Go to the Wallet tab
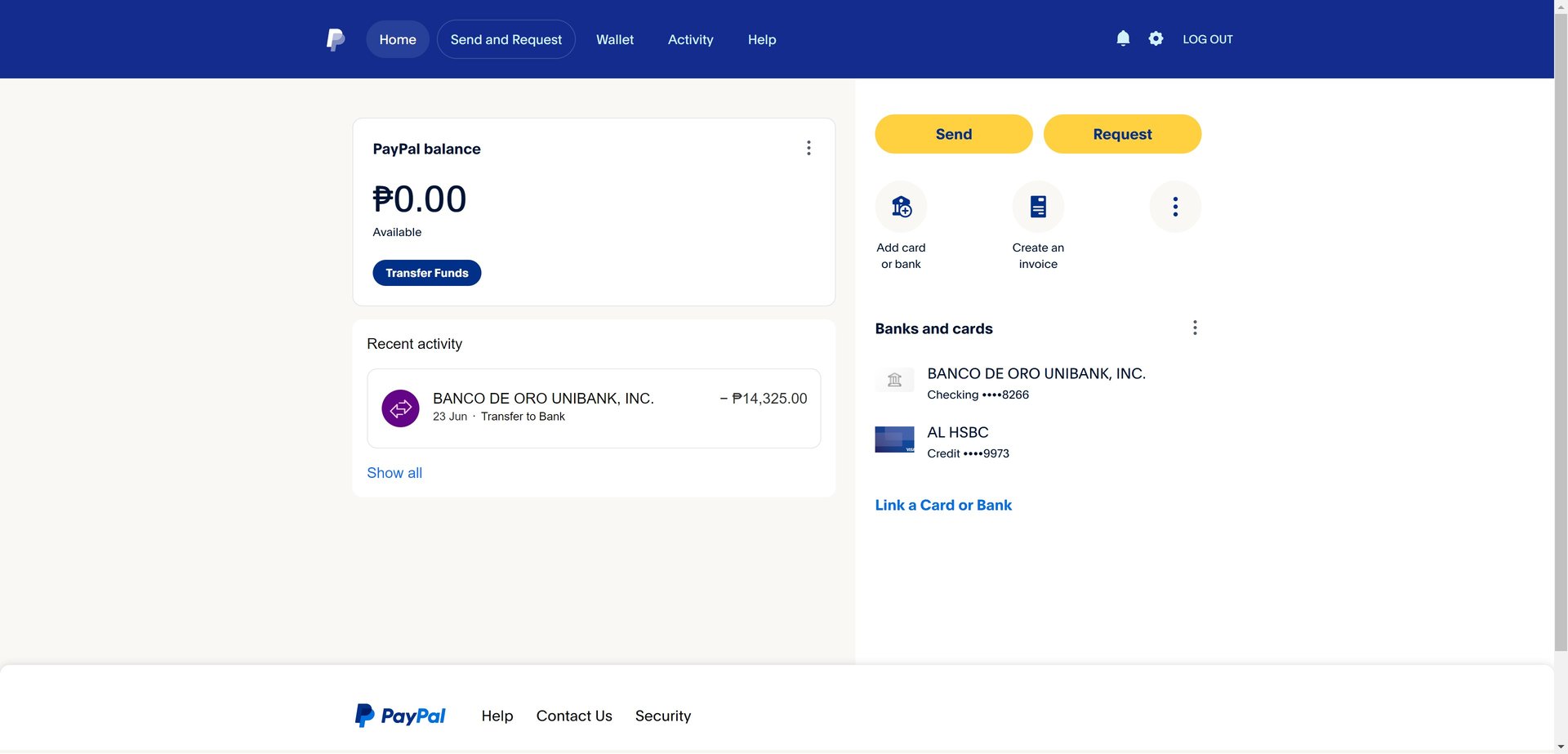The image size is (1568, 754). coord(615,39)
